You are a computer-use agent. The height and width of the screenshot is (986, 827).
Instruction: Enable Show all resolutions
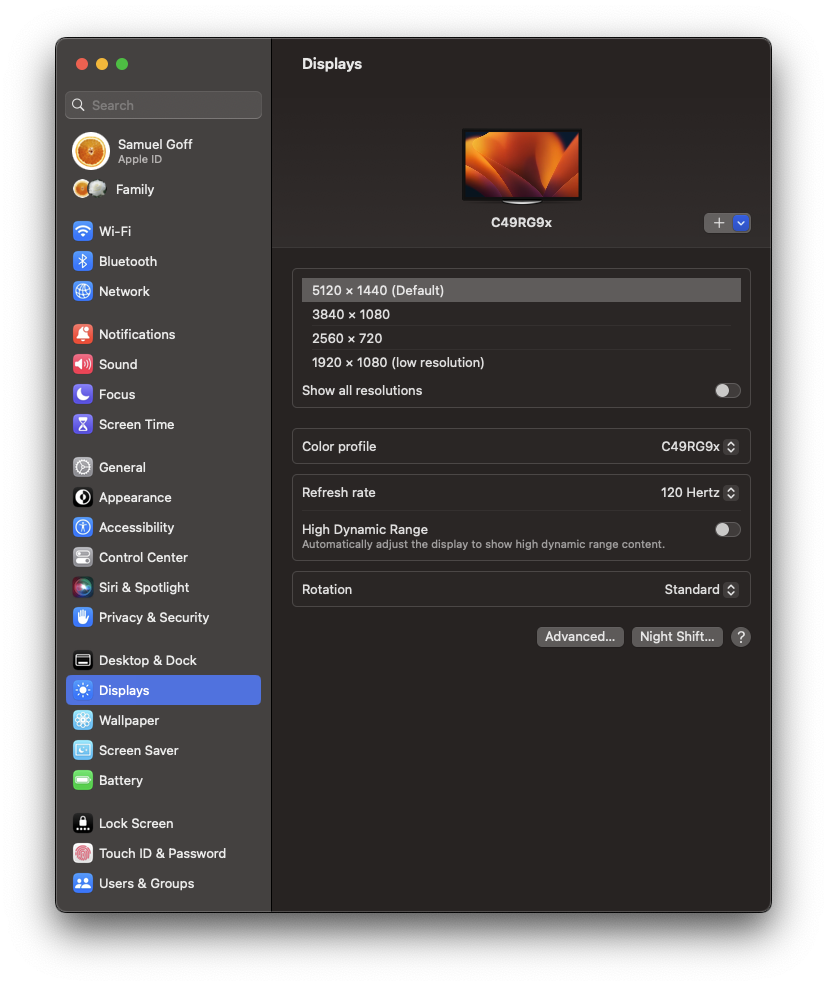pyautogui.click(x=727, y=390)
